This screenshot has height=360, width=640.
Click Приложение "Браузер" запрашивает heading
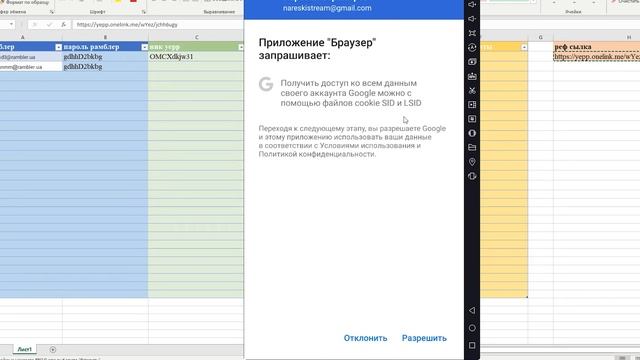(x=317, y=49)
